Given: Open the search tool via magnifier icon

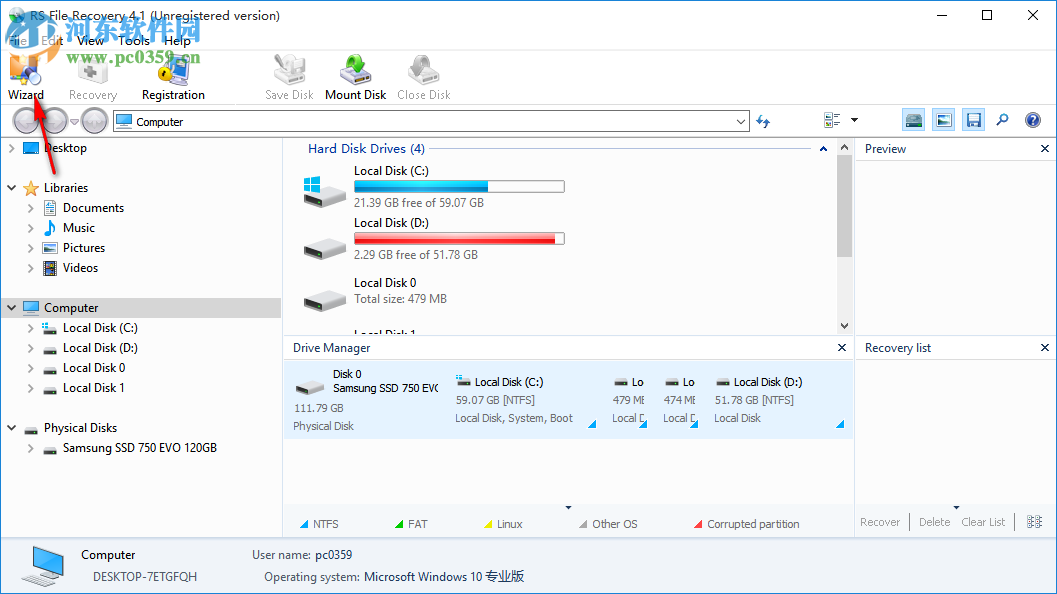Looking at the screenshot, I should coord(1002,119).
